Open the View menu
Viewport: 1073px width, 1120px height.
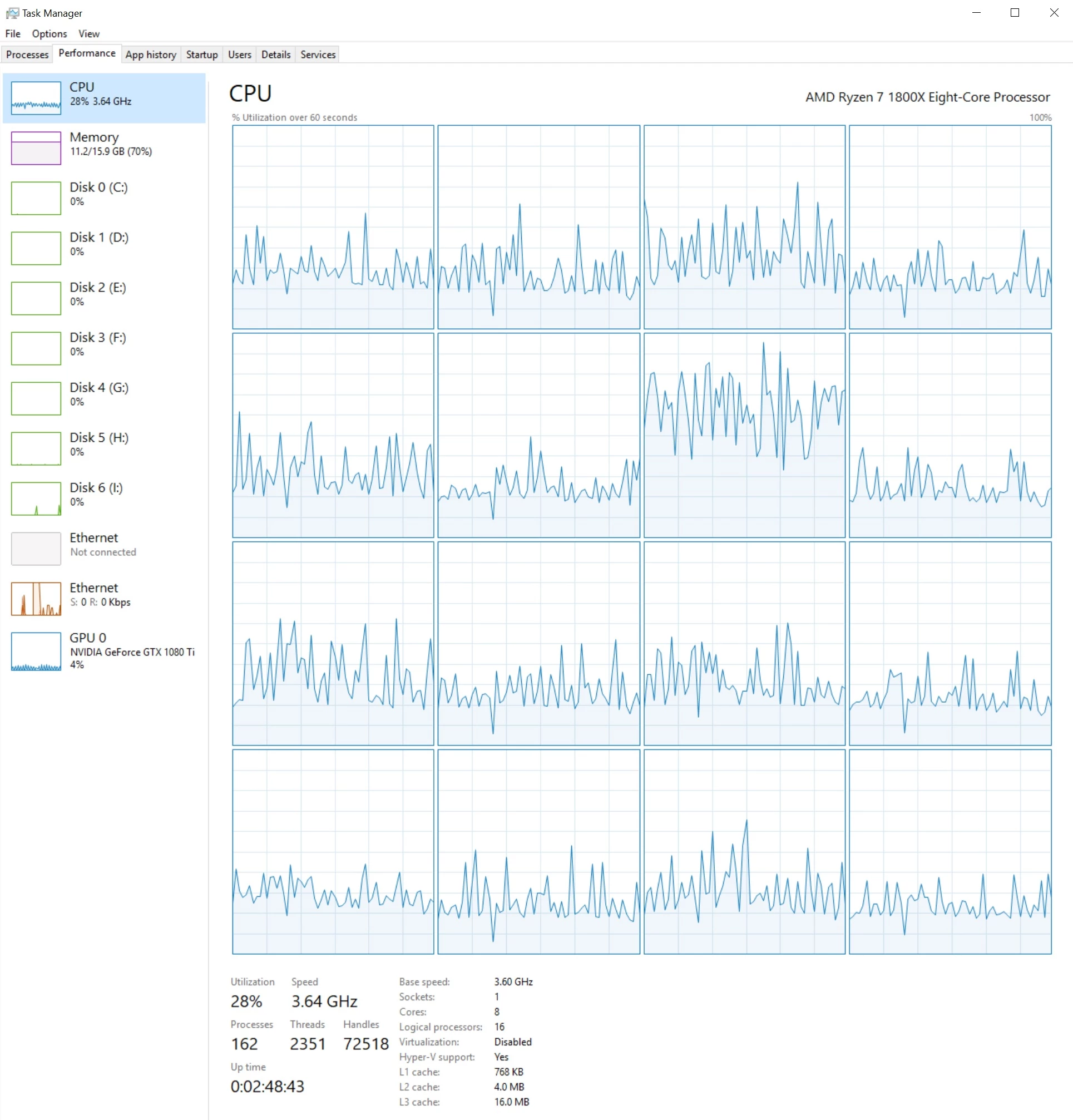coord(88,34)
